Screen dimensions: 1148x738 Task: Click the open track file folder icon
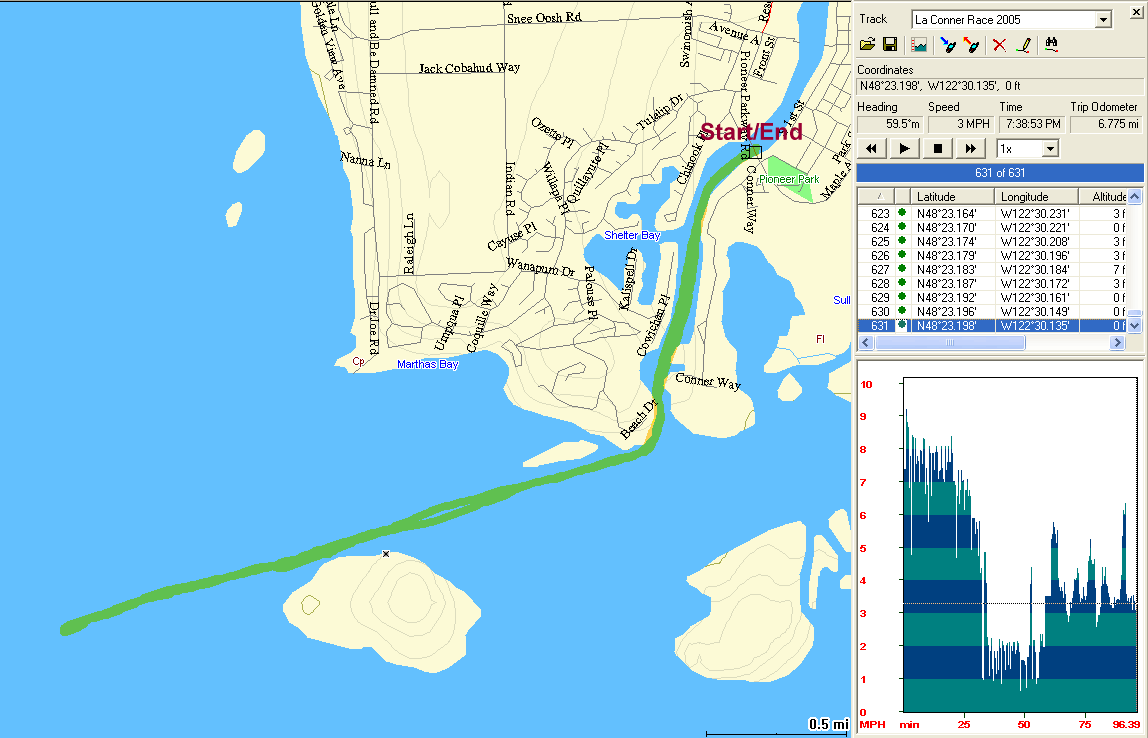[x=867, y=45]
